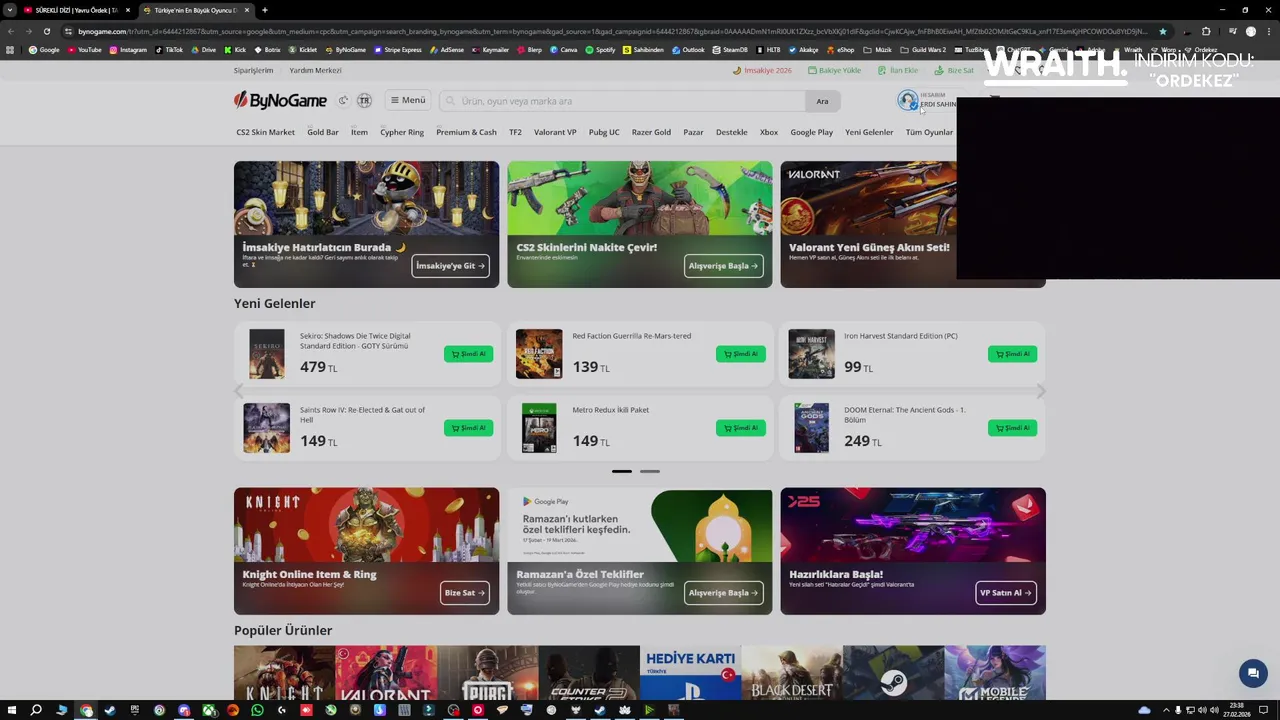This screenshot has width=1280, height=720.
Task: Buy DOOM Eternal Ancient Gods with Şimdi Al
Action: 1012,428
